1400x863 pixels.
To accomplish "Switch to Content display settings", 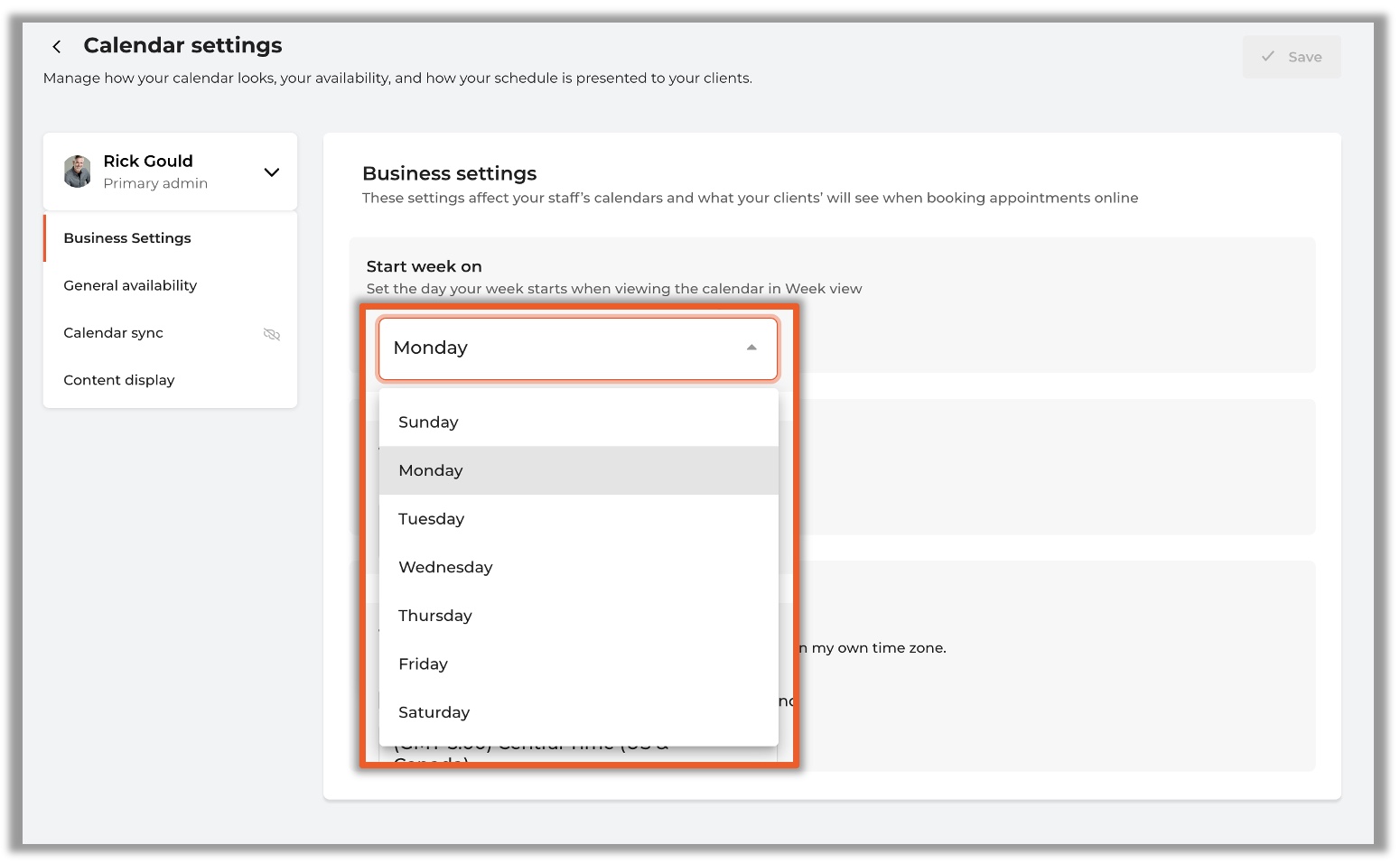I will click(x=119, y=381).
